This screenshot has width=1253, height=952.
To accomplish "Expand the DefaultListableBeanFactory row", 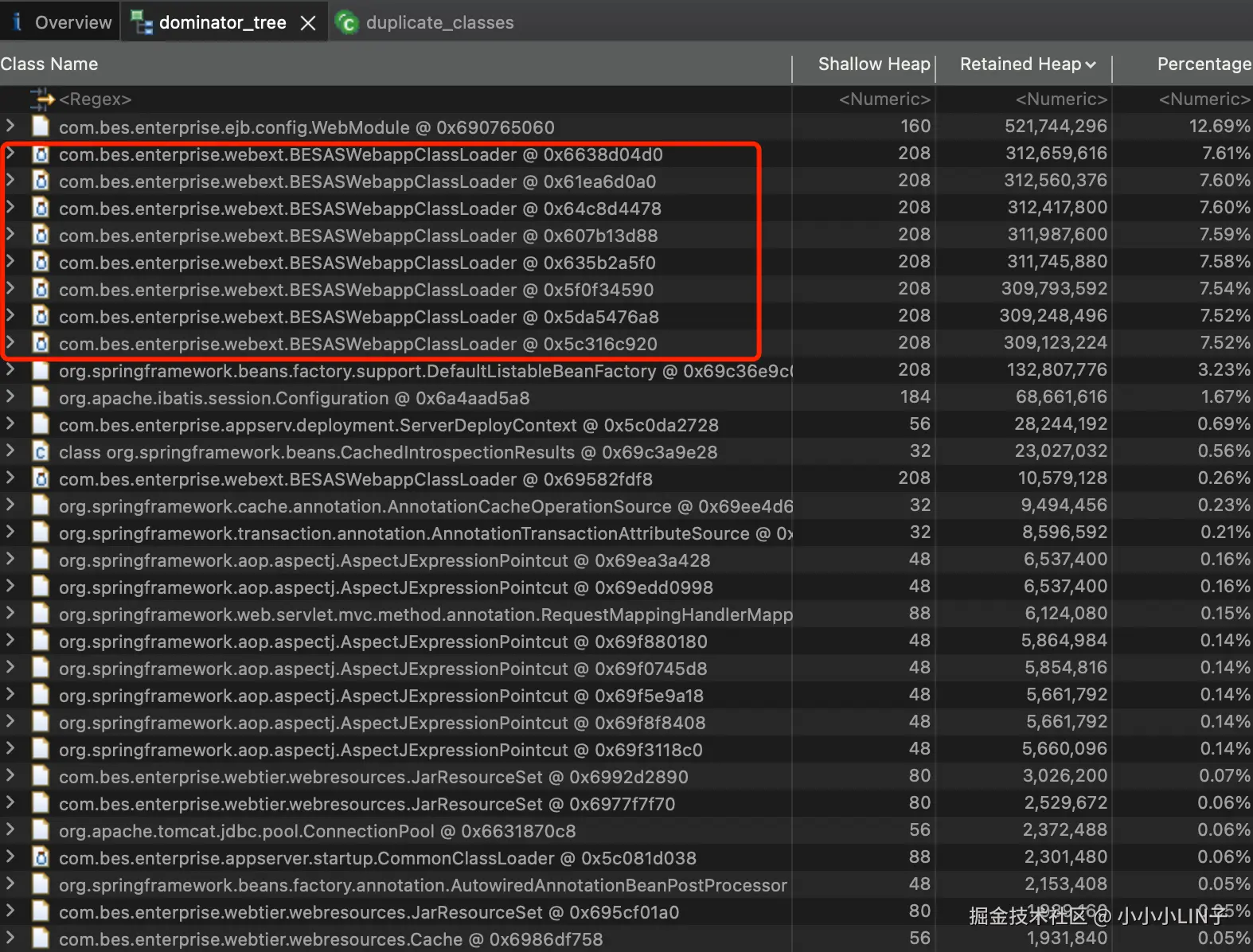I will click(x=10, y=369).
